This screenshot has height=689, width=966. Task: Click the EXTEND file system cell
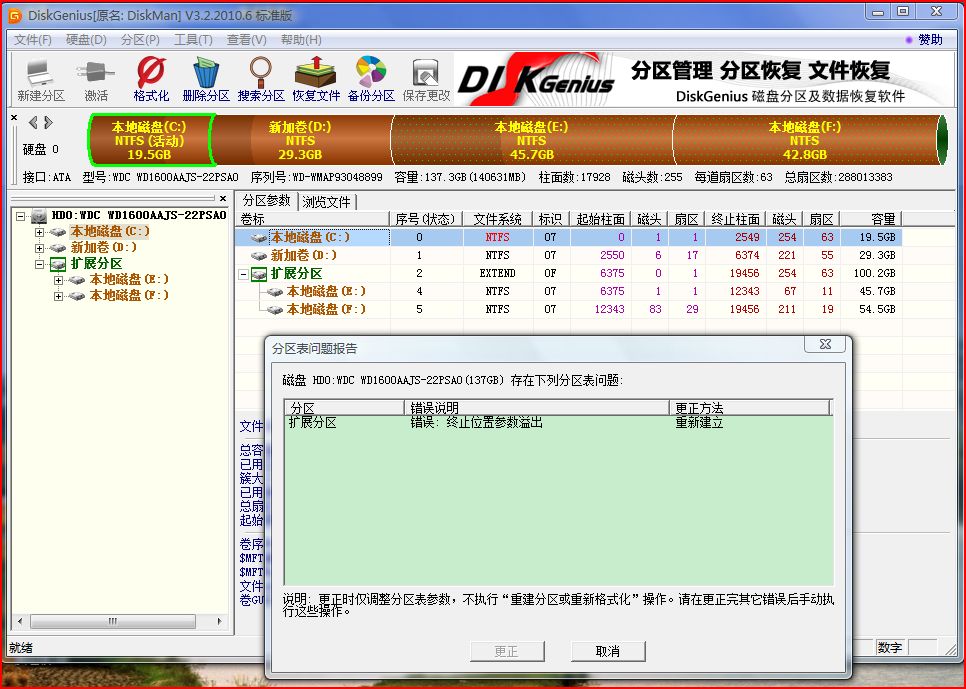(497, 273)
